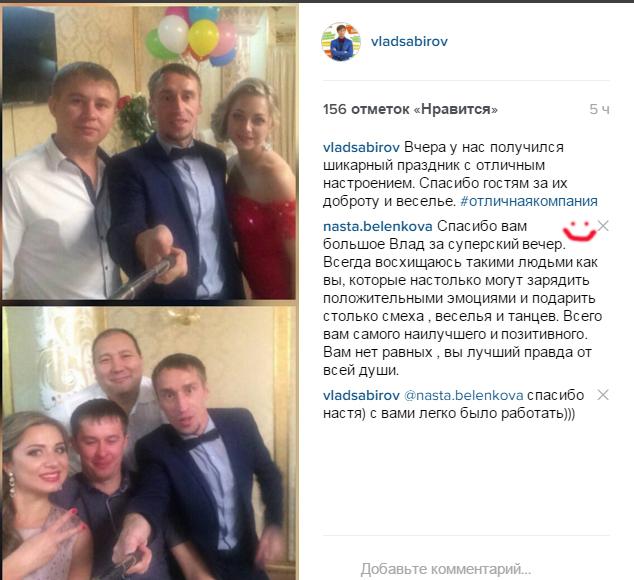Open hashtag #отличнаякомпания
The width and height of the screenshot is (634, 580).
tap(529, 201)
